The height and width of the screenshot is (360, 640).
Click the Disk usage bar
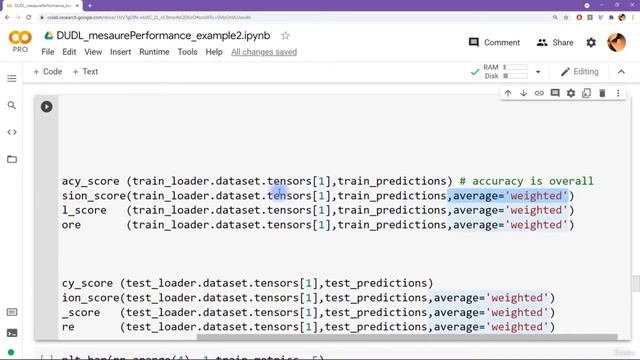[515, 76]
